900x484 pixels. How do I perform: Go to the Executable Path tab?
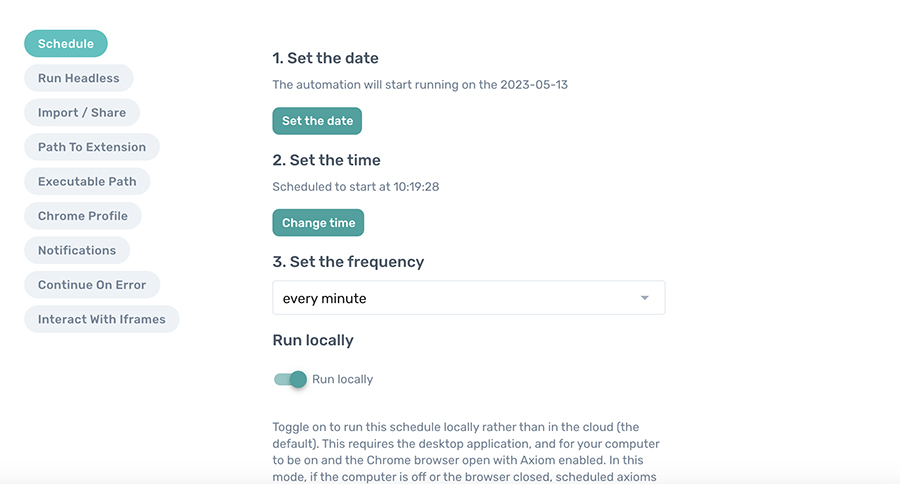[x=87, y=182]
